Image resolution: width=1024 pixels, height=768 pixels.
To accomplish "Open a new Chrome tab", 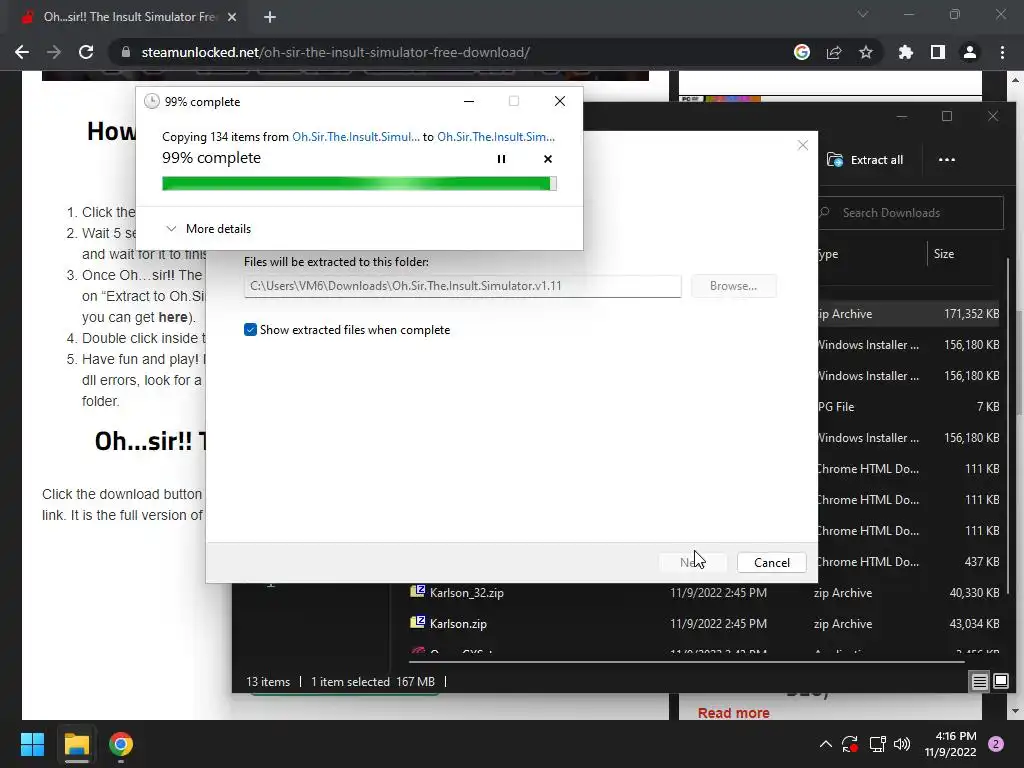I will pyautogui.click(x=270, y=17).
